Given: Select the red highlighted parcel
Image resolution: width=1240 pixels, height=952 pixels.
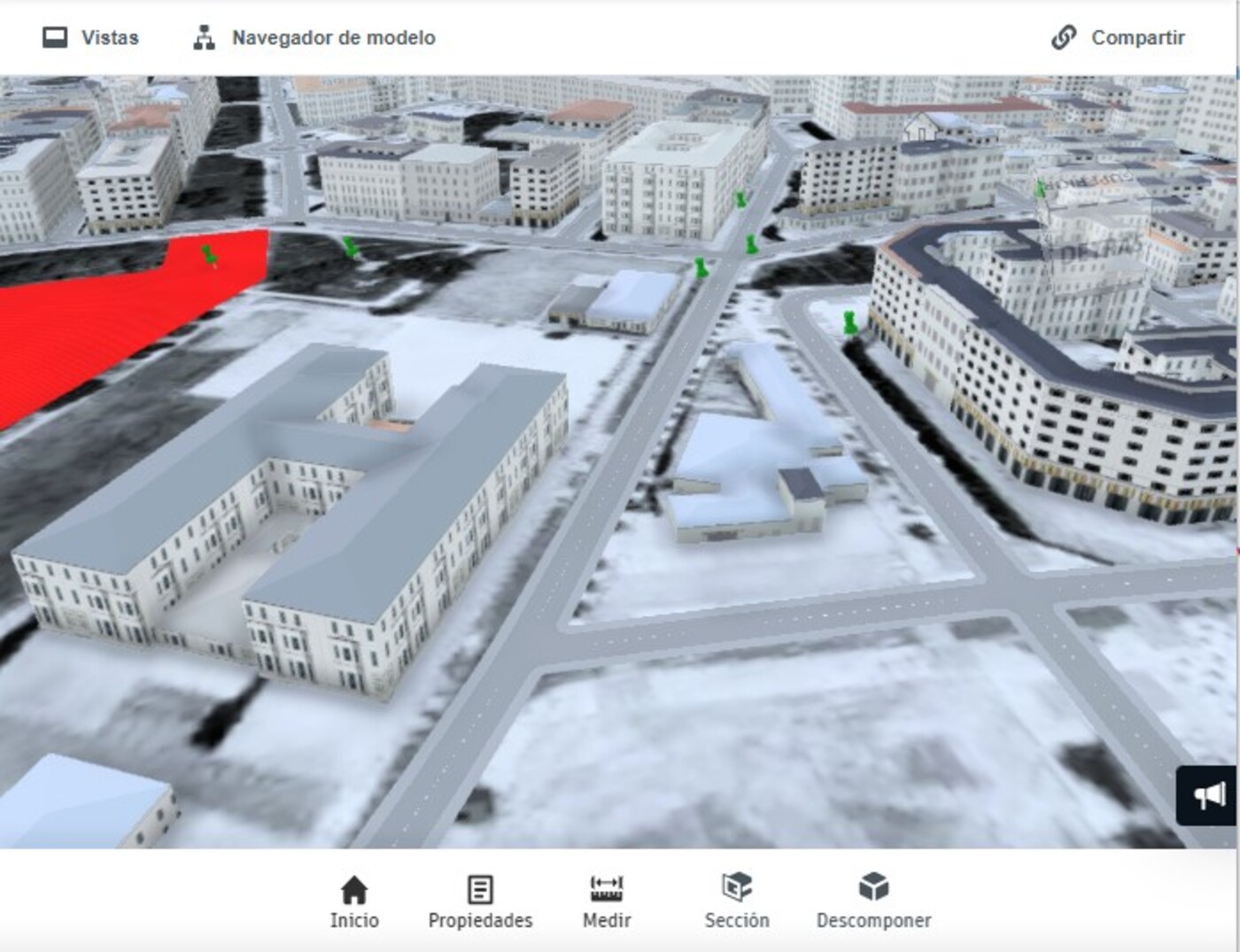Looking at the screenshot, I should 106,319.
